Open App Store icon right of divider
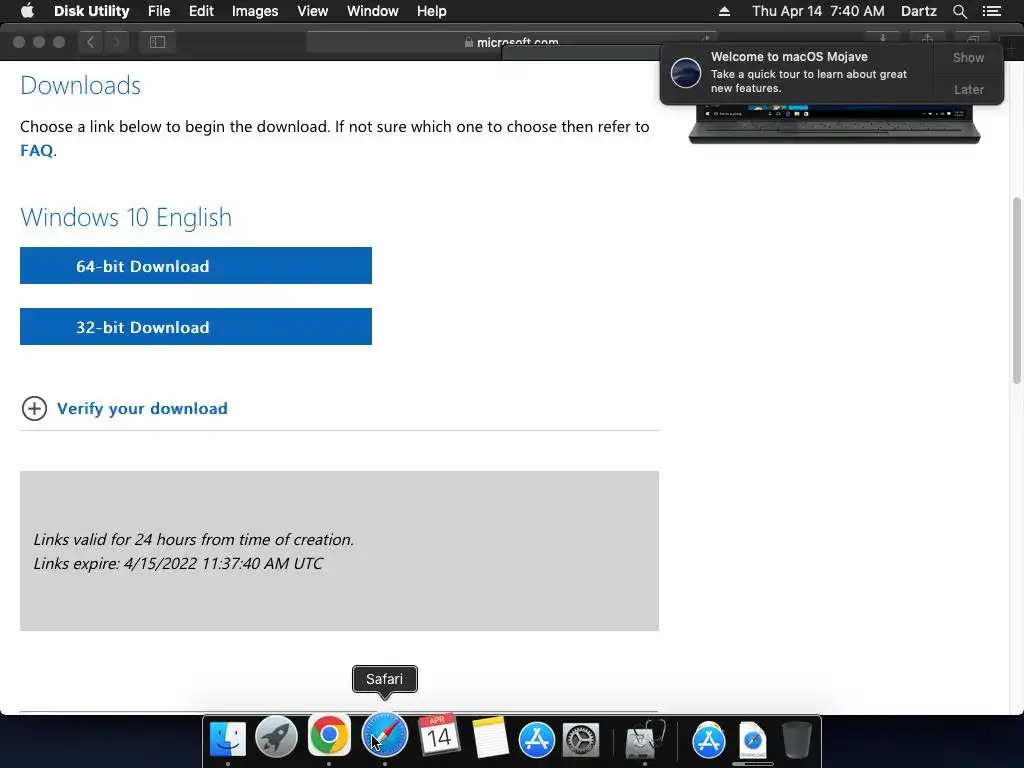1024x768 pixels. coord(709,740)
